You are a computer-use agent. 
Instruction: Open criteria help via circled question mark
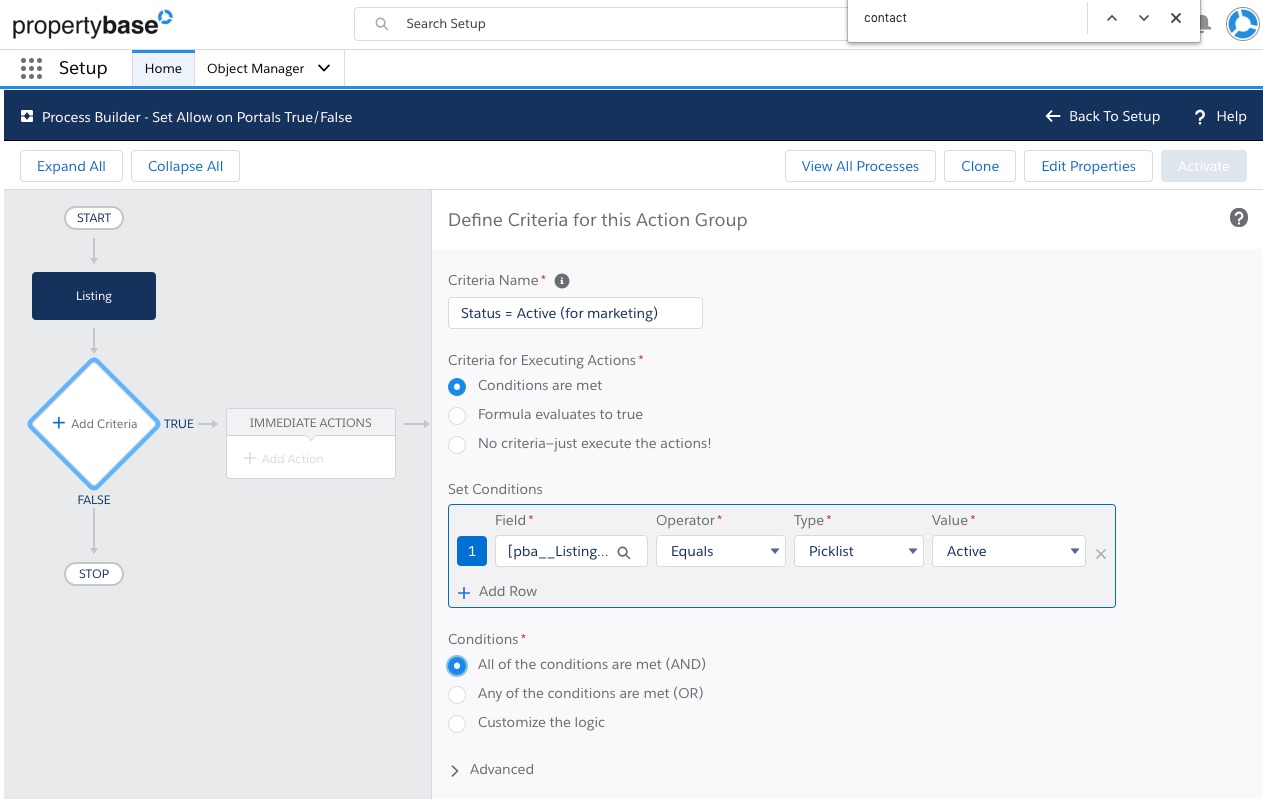tap(1239, 218)
